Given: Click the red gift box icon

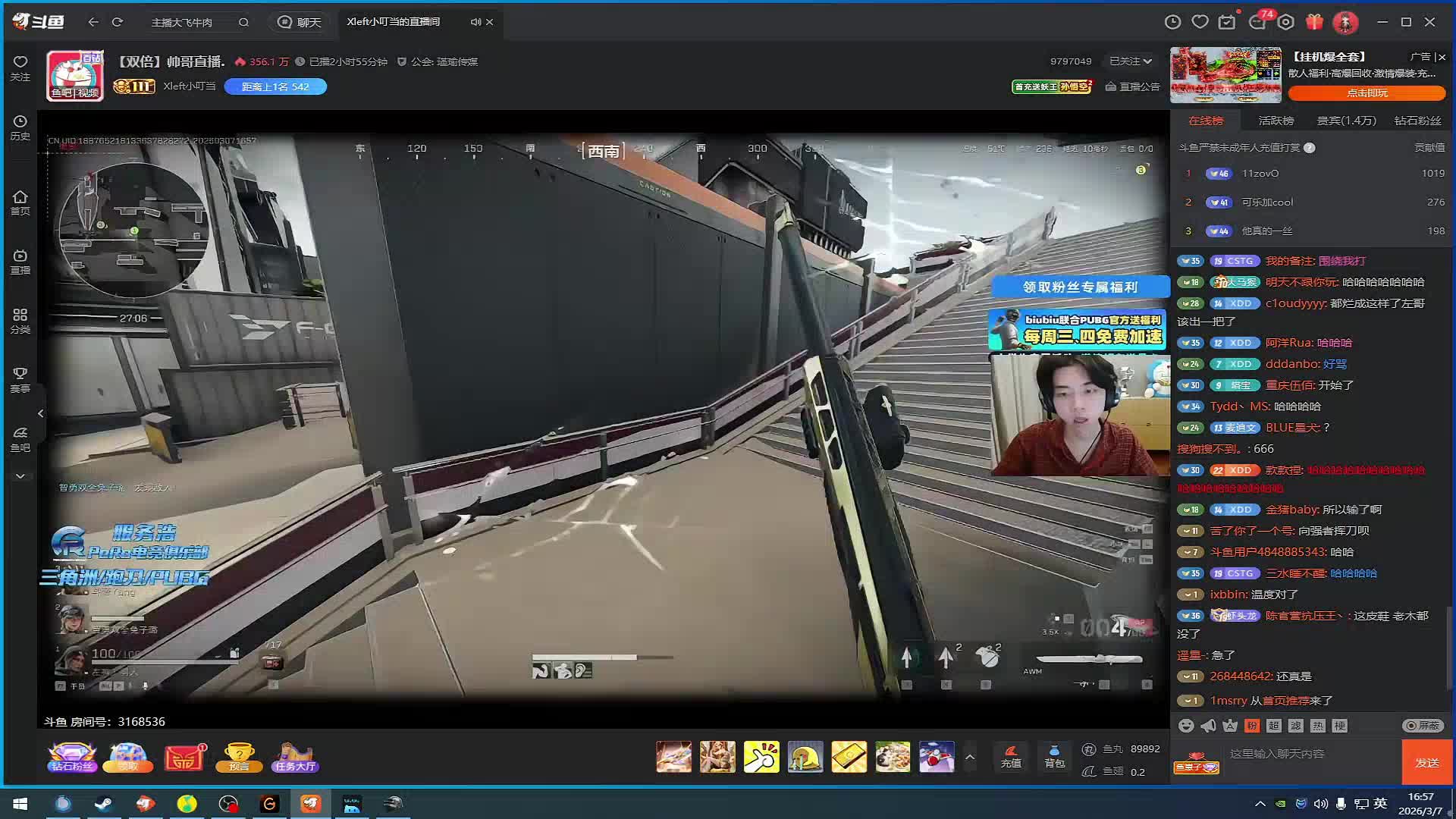Looking at the screenshot, I should (x=1314, y=22).
